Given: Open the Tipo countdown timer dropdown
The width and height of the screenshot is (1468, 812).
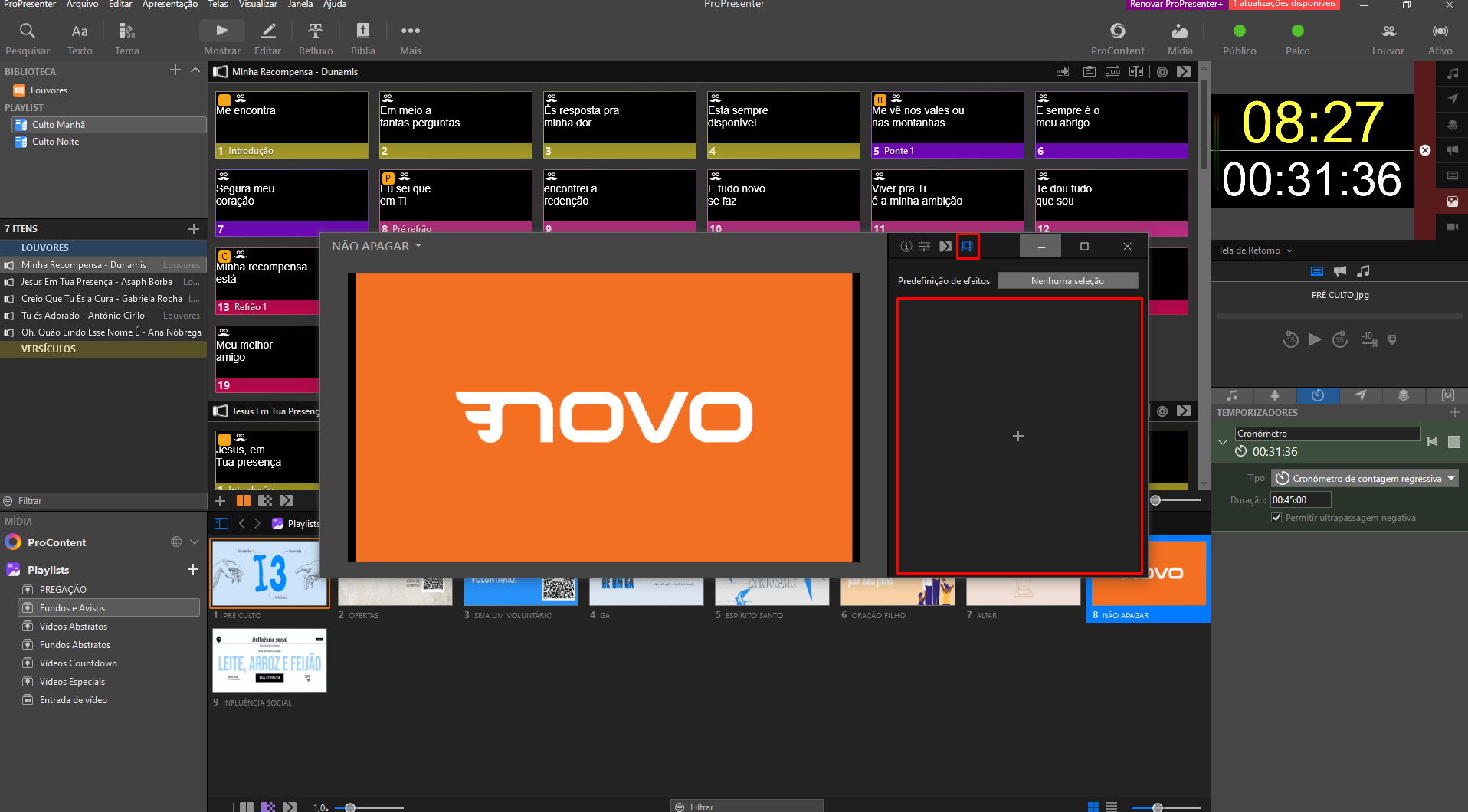Looking at the screenshot, I should point(1365,479).
